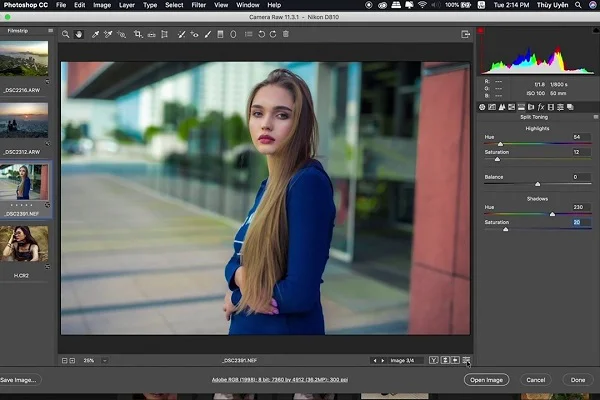Open the Lens Corrections panel tab icon
This screenshot has width=600, height=400.
[531, 107]
